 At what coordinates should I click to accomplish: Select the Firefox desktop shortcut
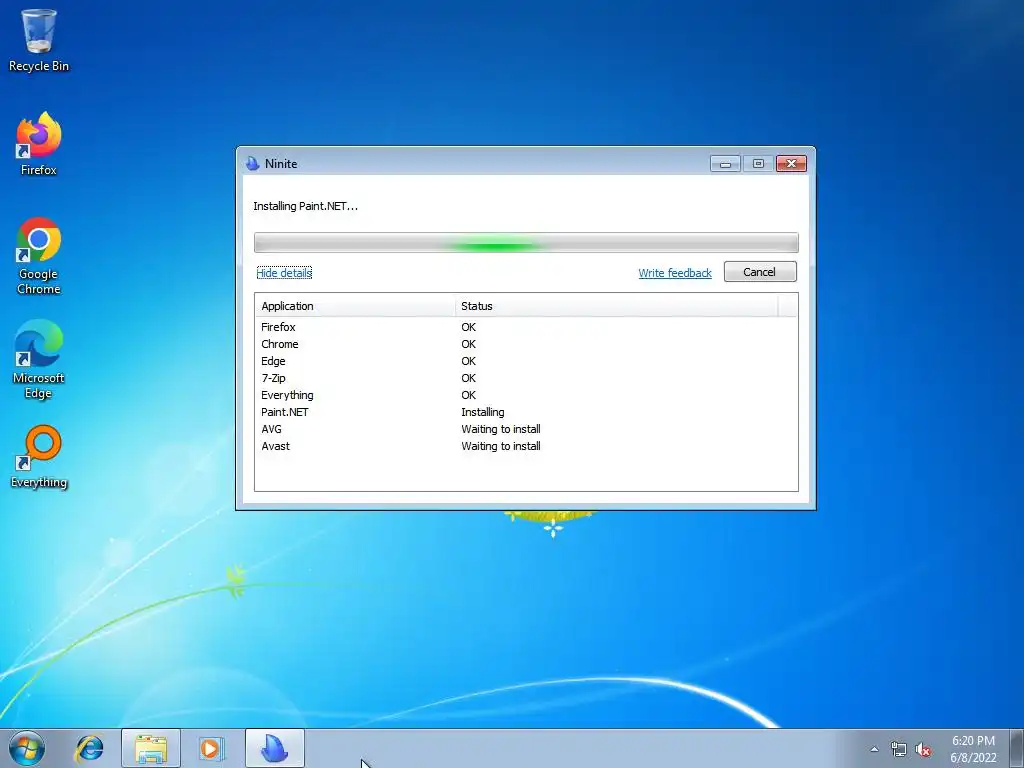[x=39, y=144]
